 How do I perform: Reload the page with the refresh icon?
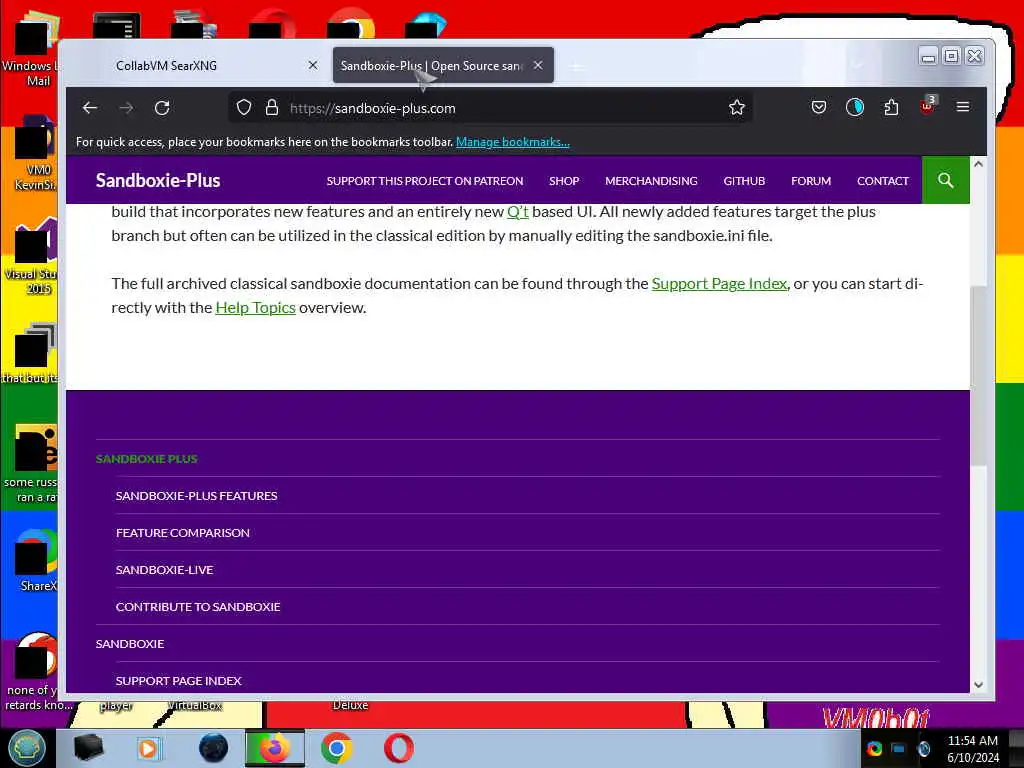[x=162, y=108]
